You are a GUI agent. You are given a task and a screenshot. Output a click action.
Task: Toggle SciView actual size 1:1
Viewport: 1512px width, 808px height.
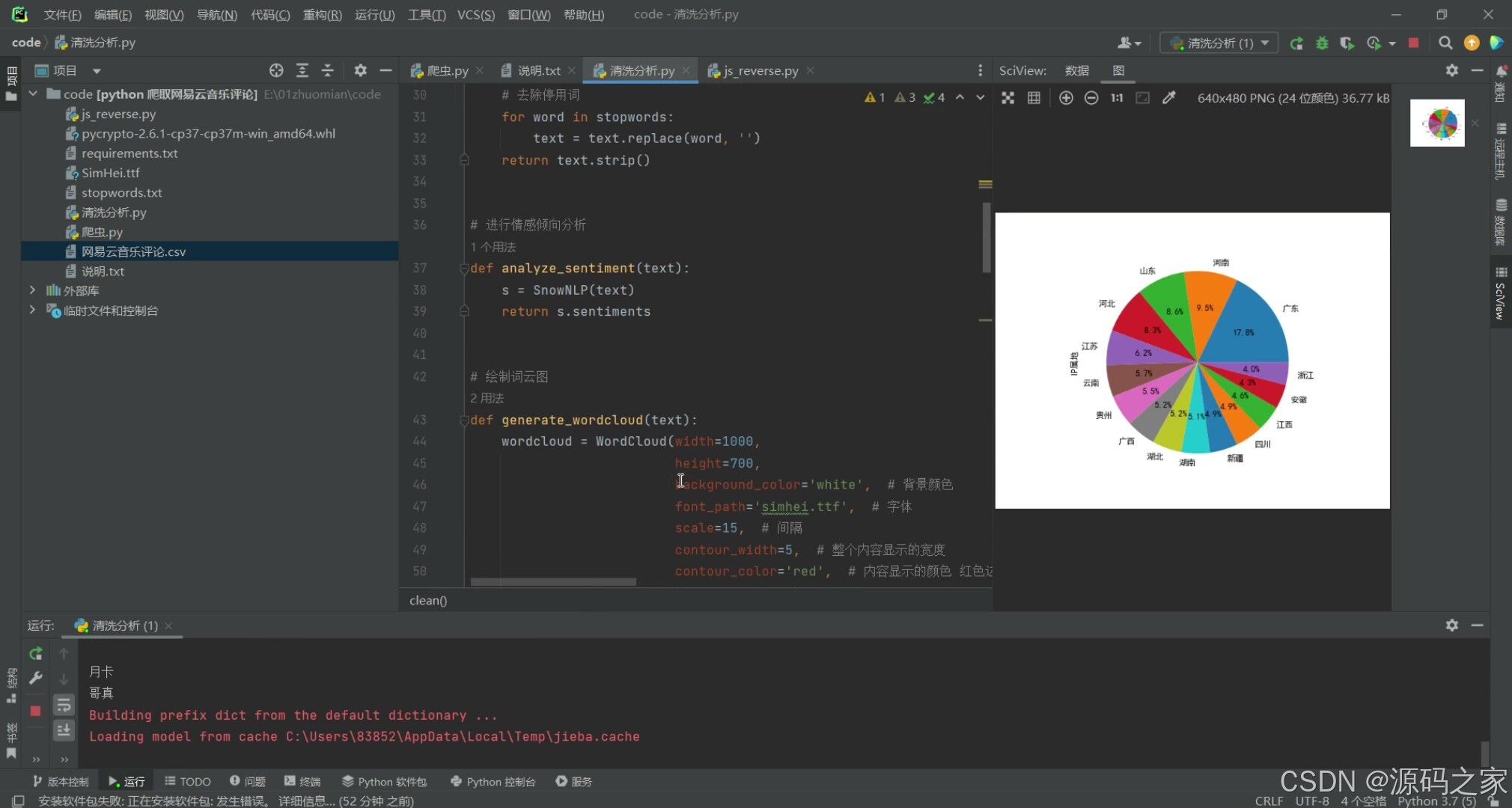point(1117,98)
